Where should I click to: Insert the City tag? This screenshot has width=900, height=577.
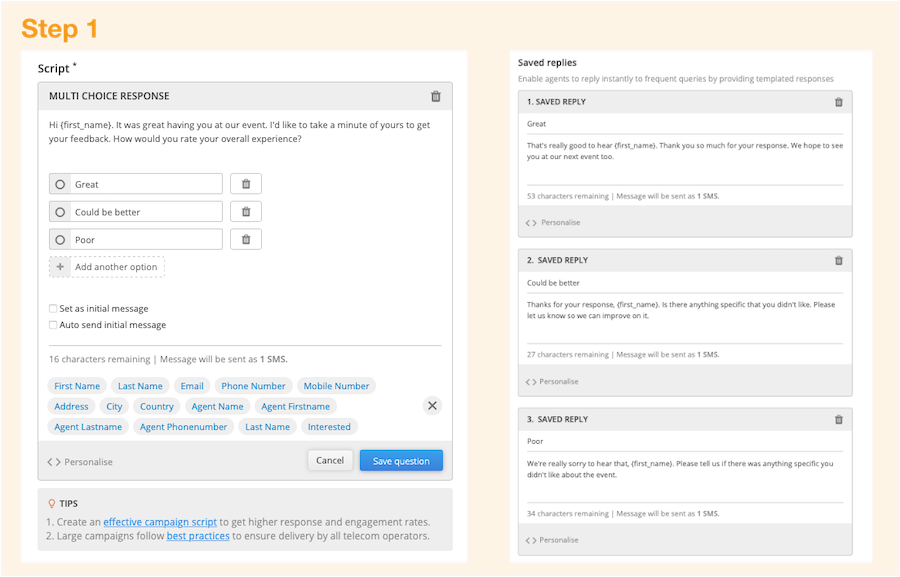[114, 406]
